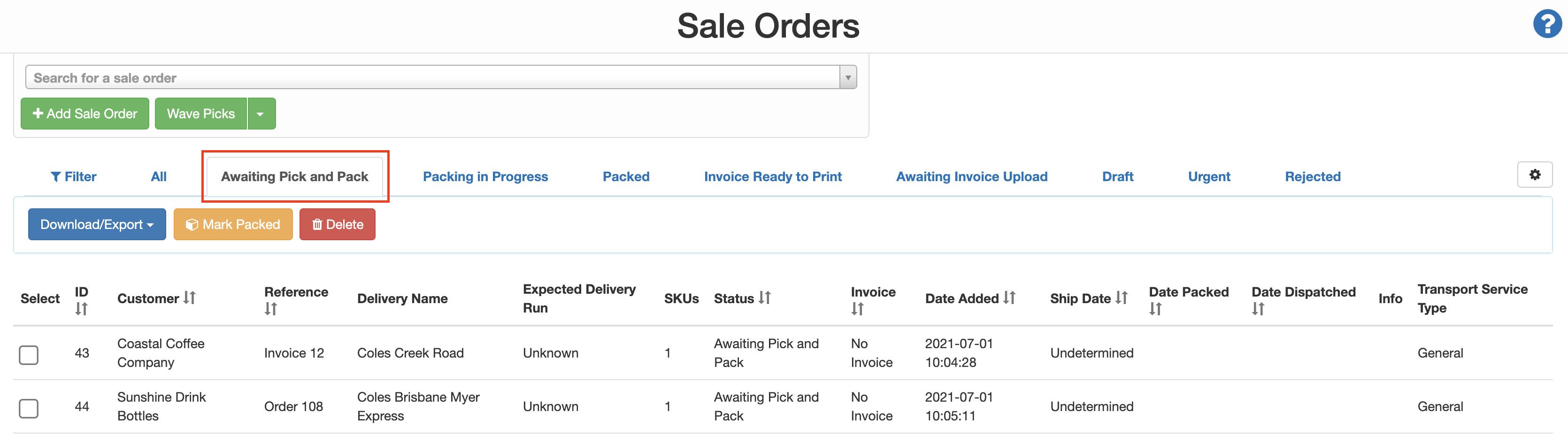
Task: Switch to the Packed tab
Action: [x=626, y=176]
